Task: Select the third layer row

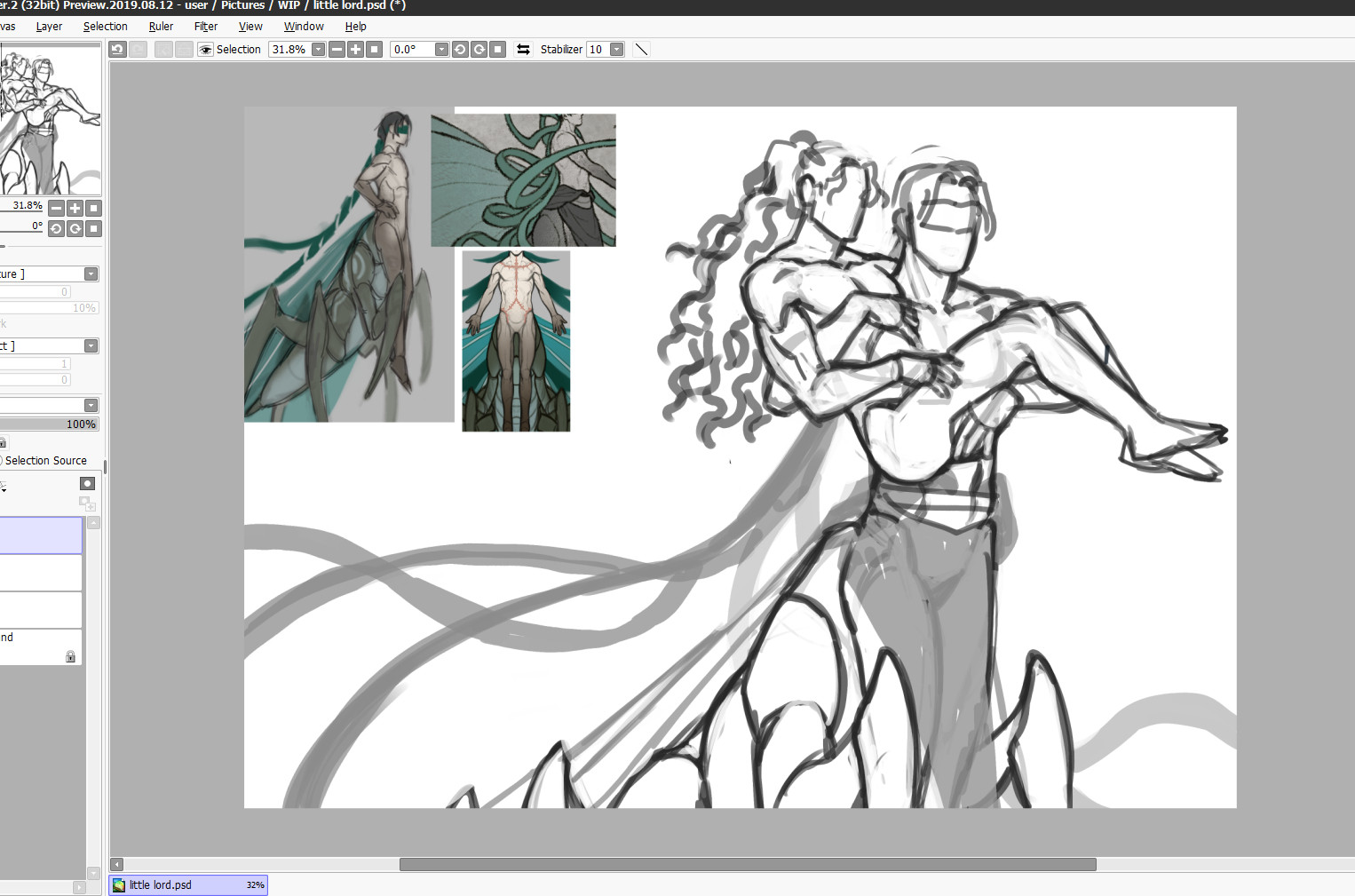Action: (41, 610)
